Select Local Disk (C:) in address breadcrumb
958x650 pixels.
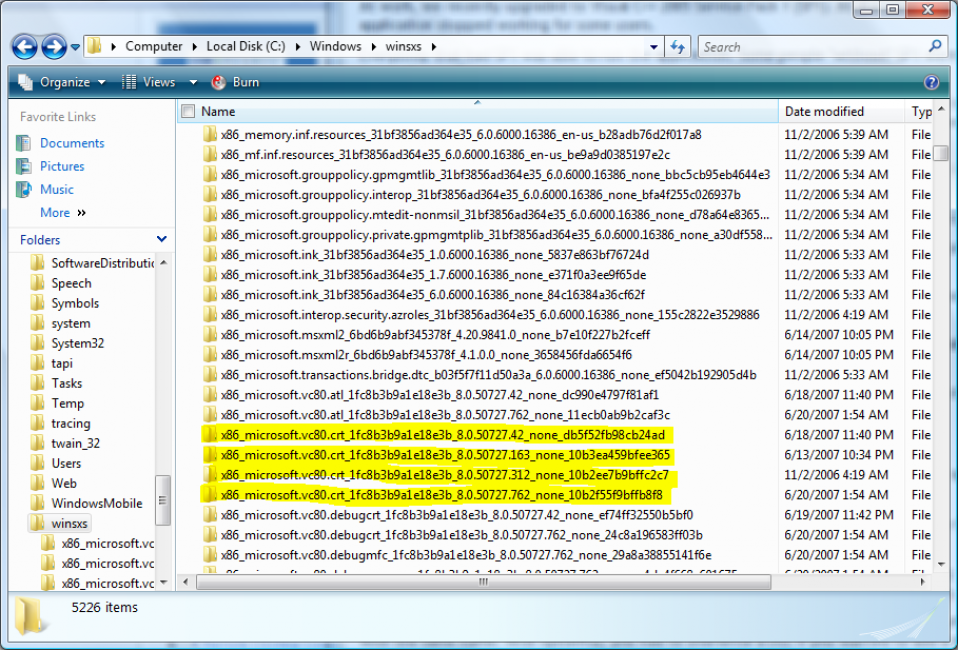pos(246,46)
